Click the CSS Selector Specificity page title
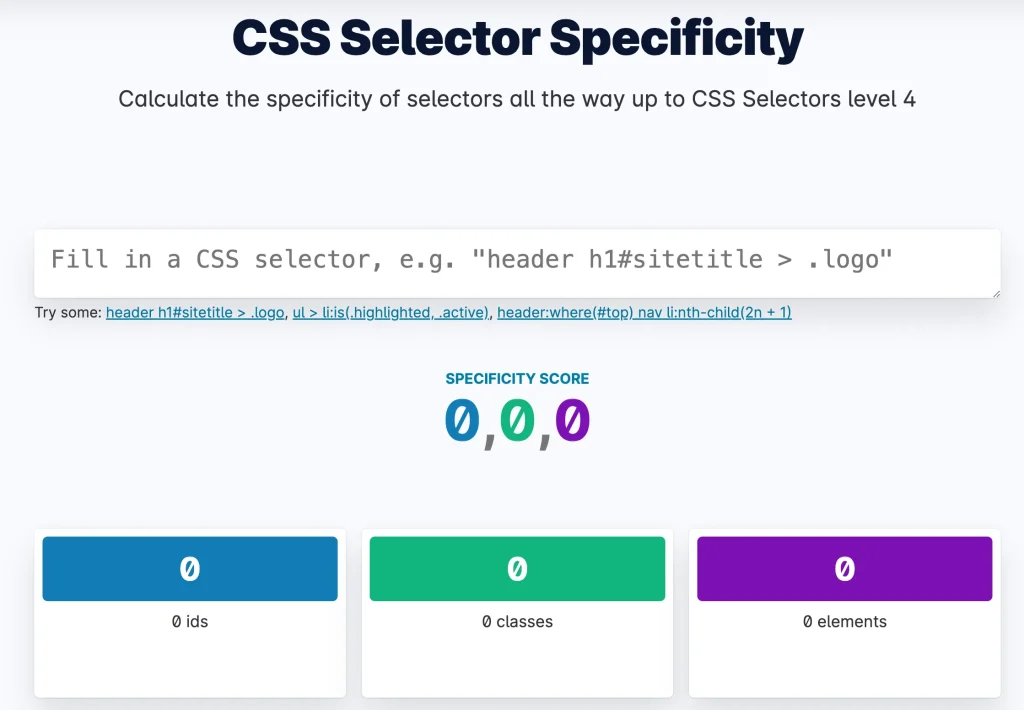Viewport: 1024px width, 710px height. 517,38
